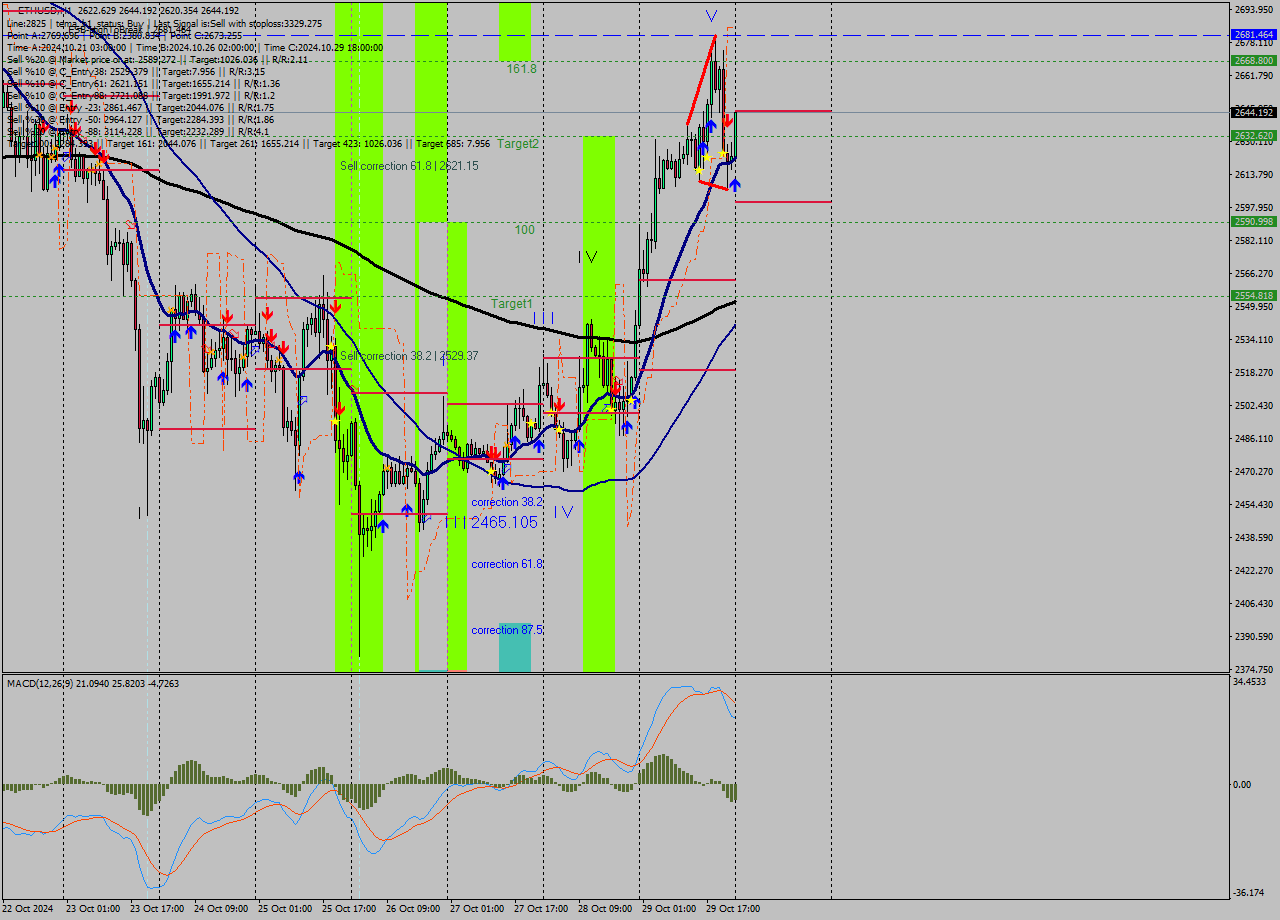Click 2582.110 on the price scale

1253,240
